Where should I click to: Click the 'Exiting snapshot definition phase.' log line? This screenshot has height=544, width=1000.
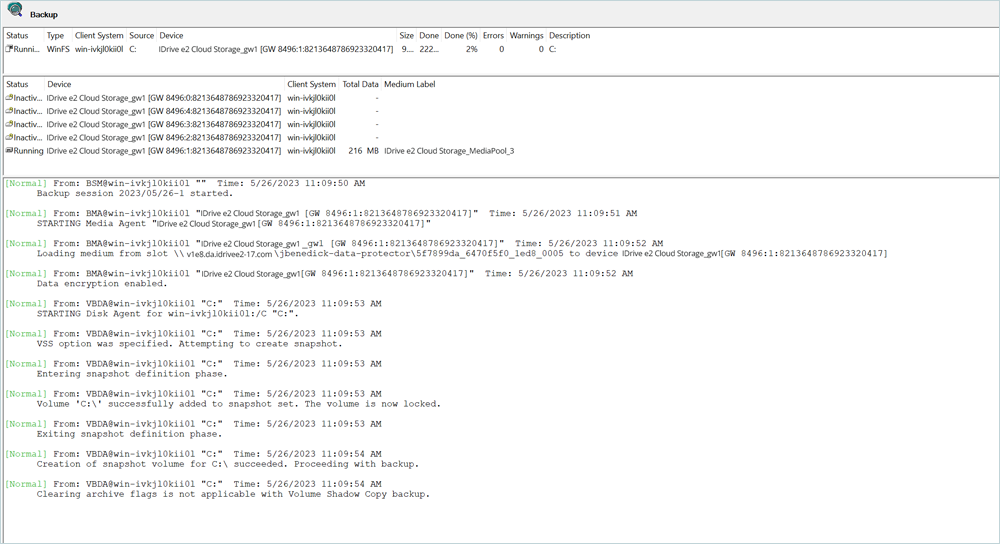coord(129,434)
